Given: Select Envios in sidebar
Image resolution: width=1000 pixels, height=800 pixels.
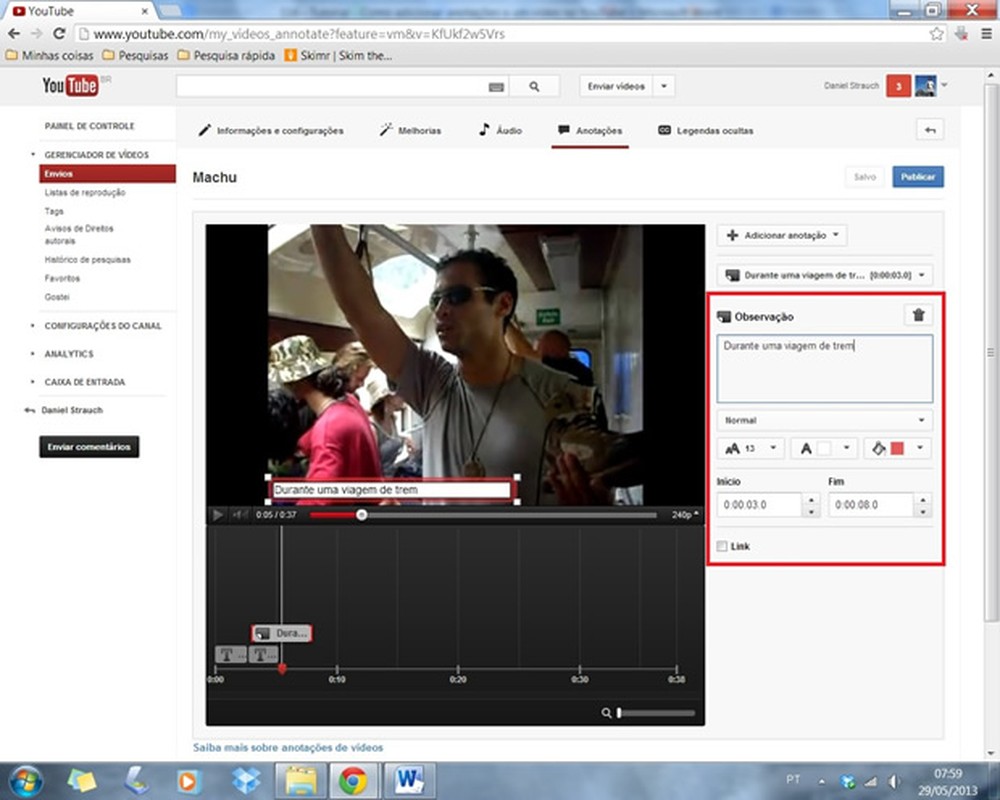Looking at the screenshot, I should 107,174.
